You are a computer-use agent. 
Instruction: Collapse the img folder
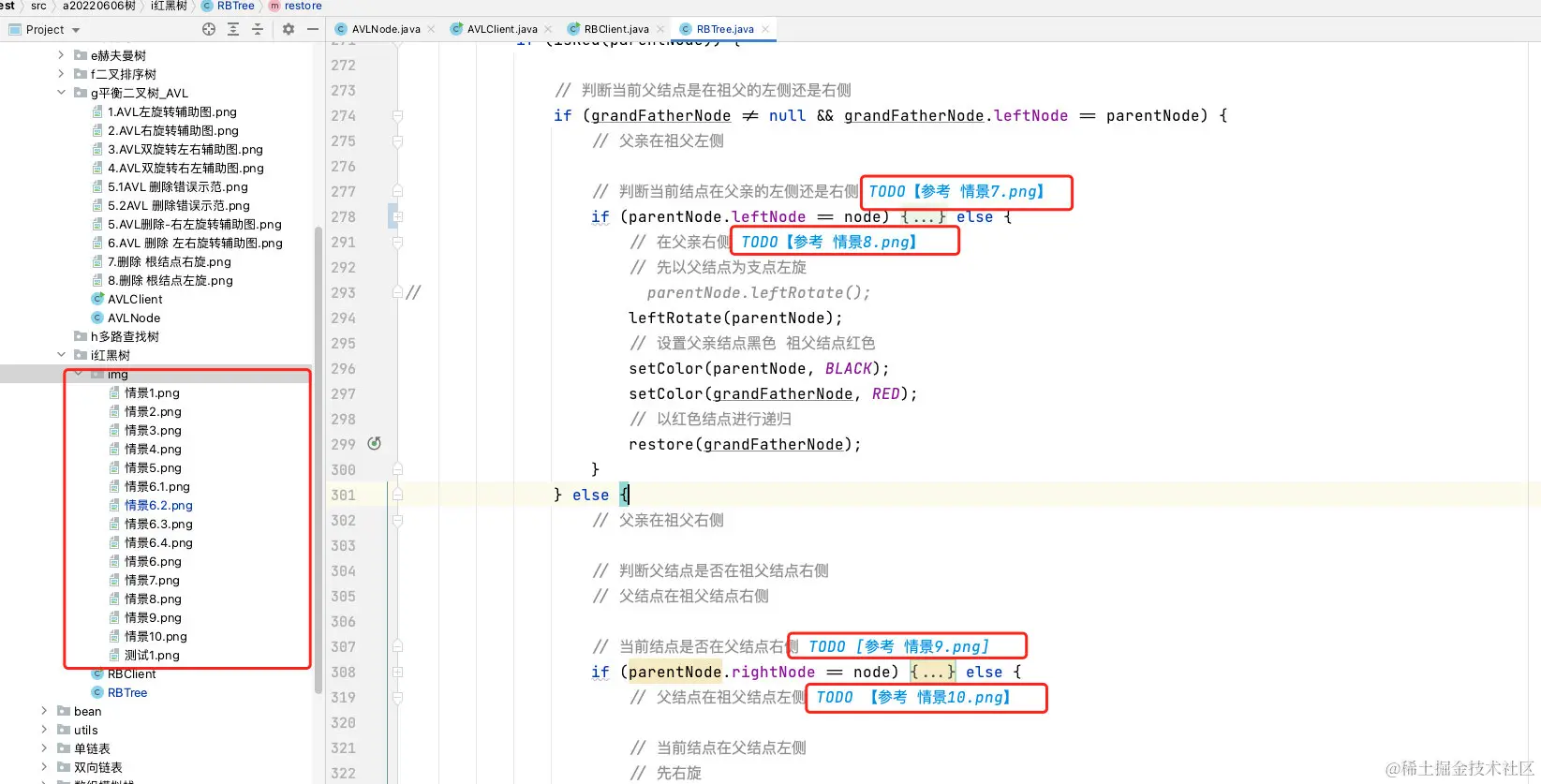click(x=79, y=374)
